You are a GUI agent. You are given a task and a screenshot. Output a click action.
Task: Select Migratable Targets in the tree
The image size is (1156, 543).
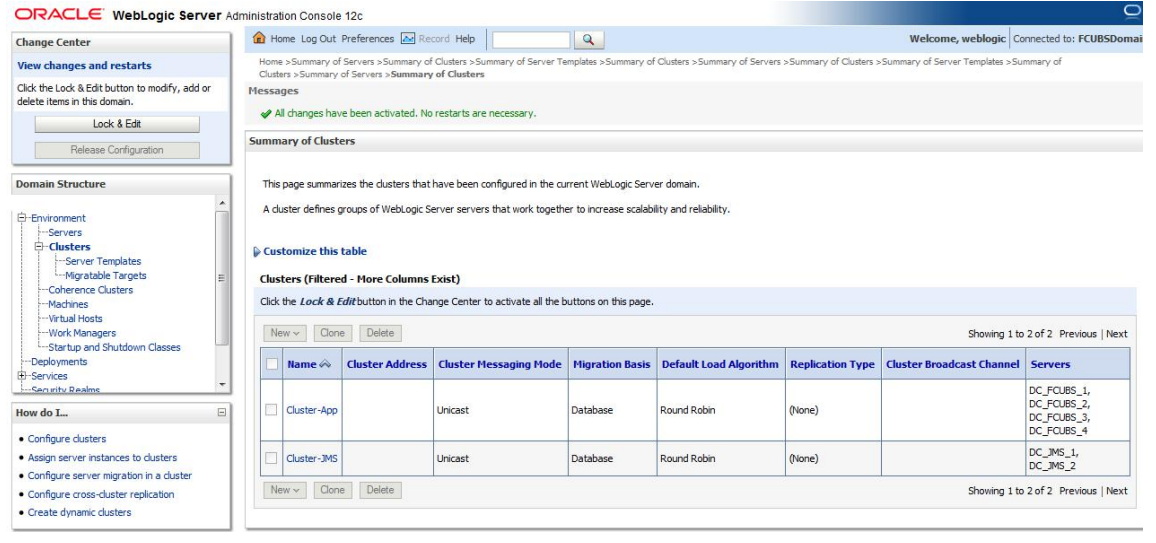[106, 276]
